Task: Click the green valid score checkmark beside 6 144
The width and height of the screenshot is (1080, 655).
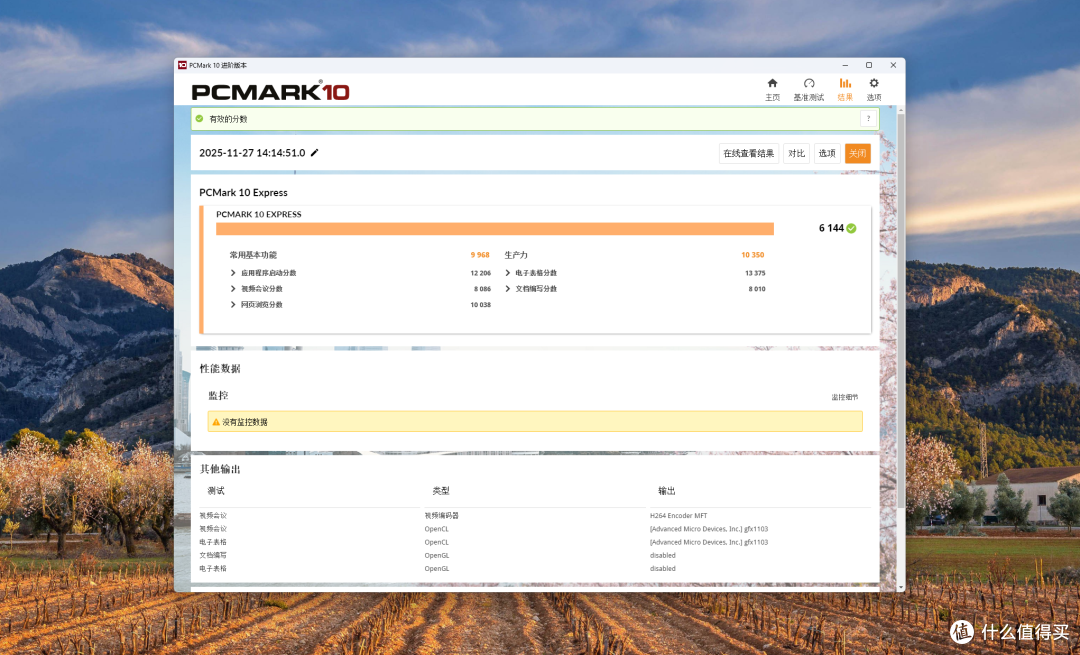Action: tap(851, 228)
